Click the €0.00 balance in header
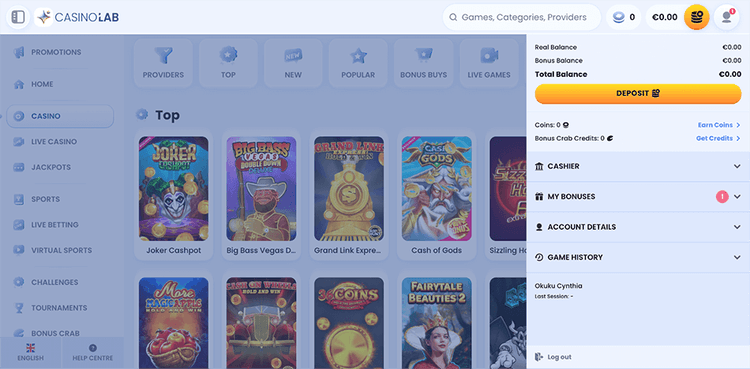750x369 pixels. [665, 17]
